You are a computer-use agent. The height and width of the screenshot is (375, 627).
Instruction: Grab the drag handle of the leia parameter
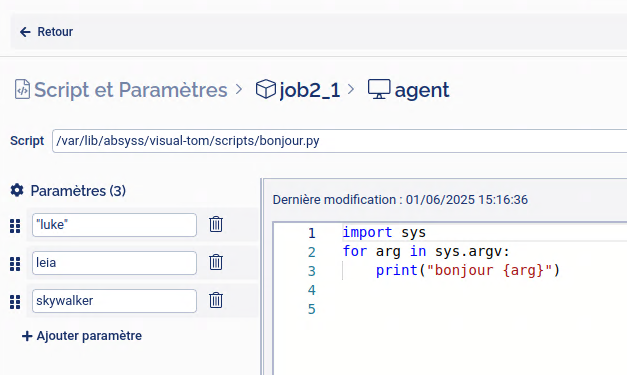(x=15, y=264)
